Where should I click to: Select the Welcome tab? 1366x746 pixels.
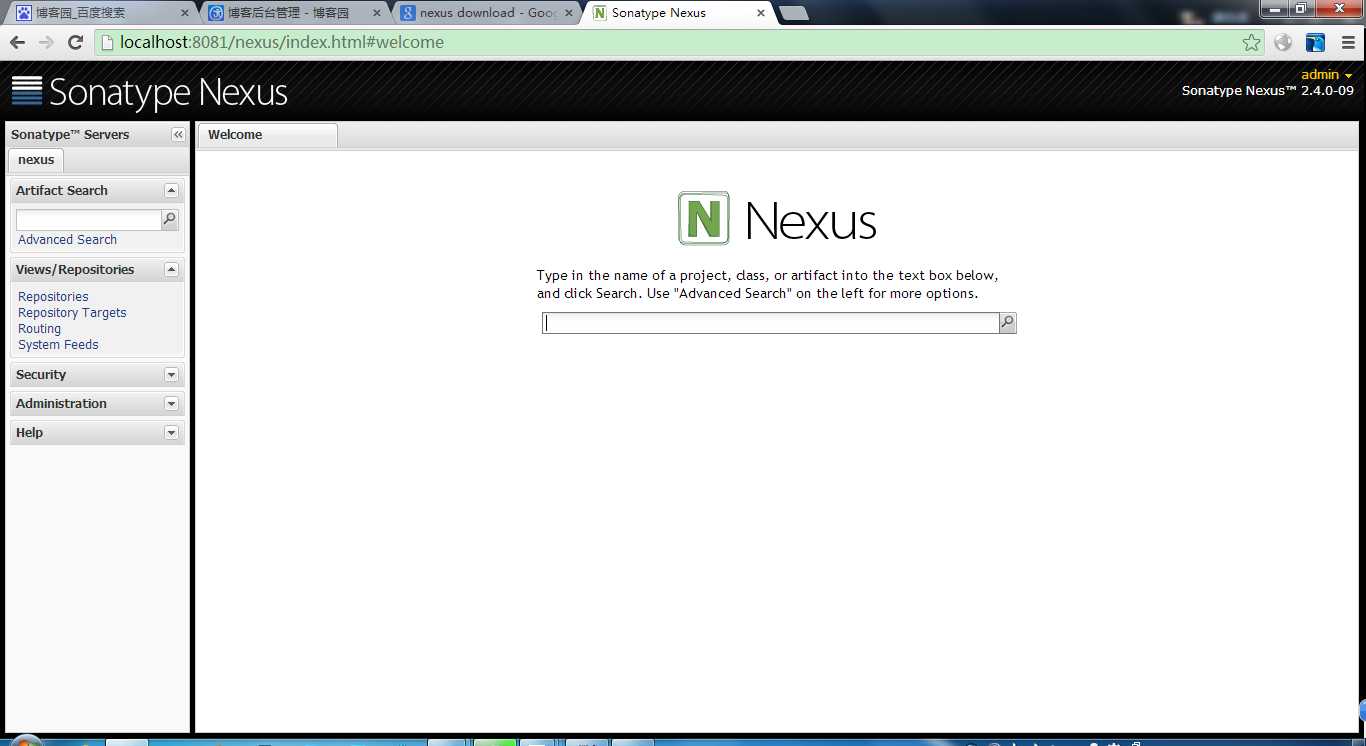tap(267, 135)
